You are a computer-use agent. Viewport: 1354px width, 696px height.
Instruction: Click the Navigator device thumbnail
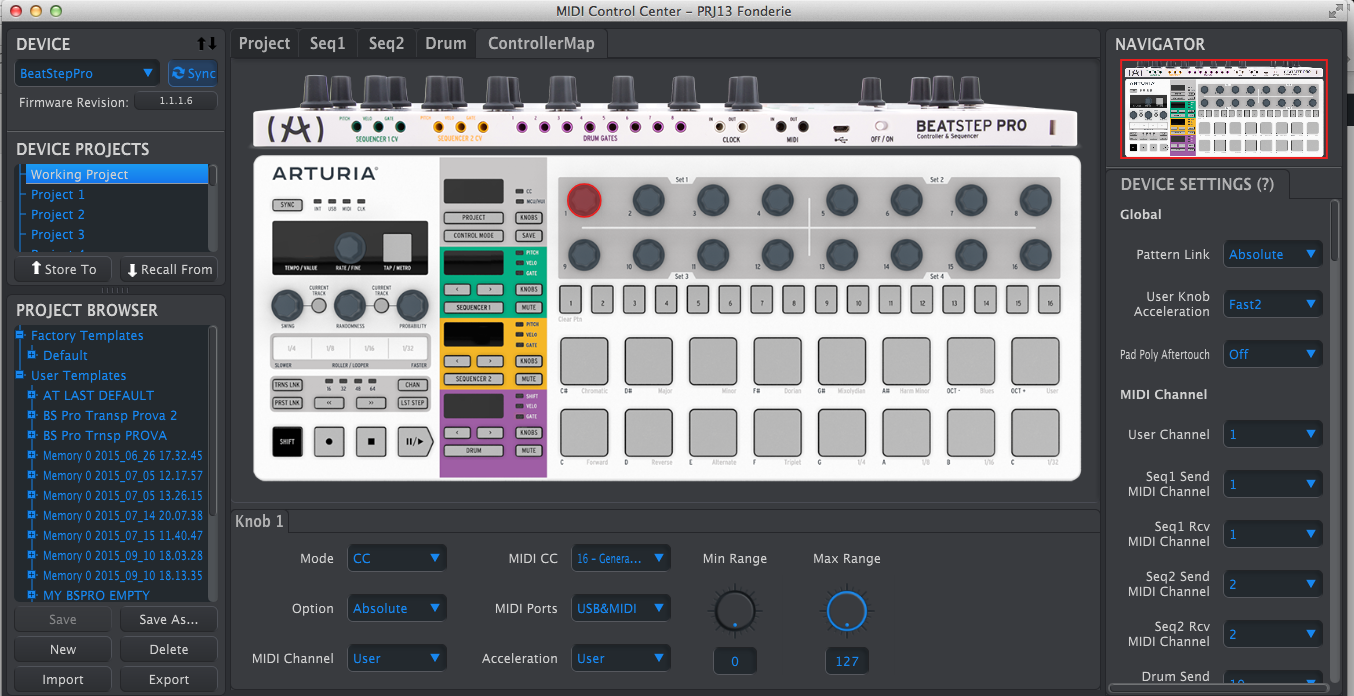pyautogui.click(x=1224, y=109)
